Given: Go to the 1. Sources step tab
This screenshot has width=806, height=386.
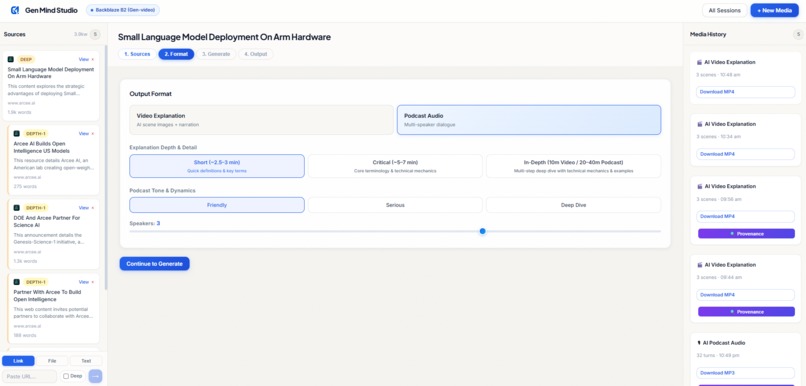Looking at the screenshot, I should [x=137, y=54].
